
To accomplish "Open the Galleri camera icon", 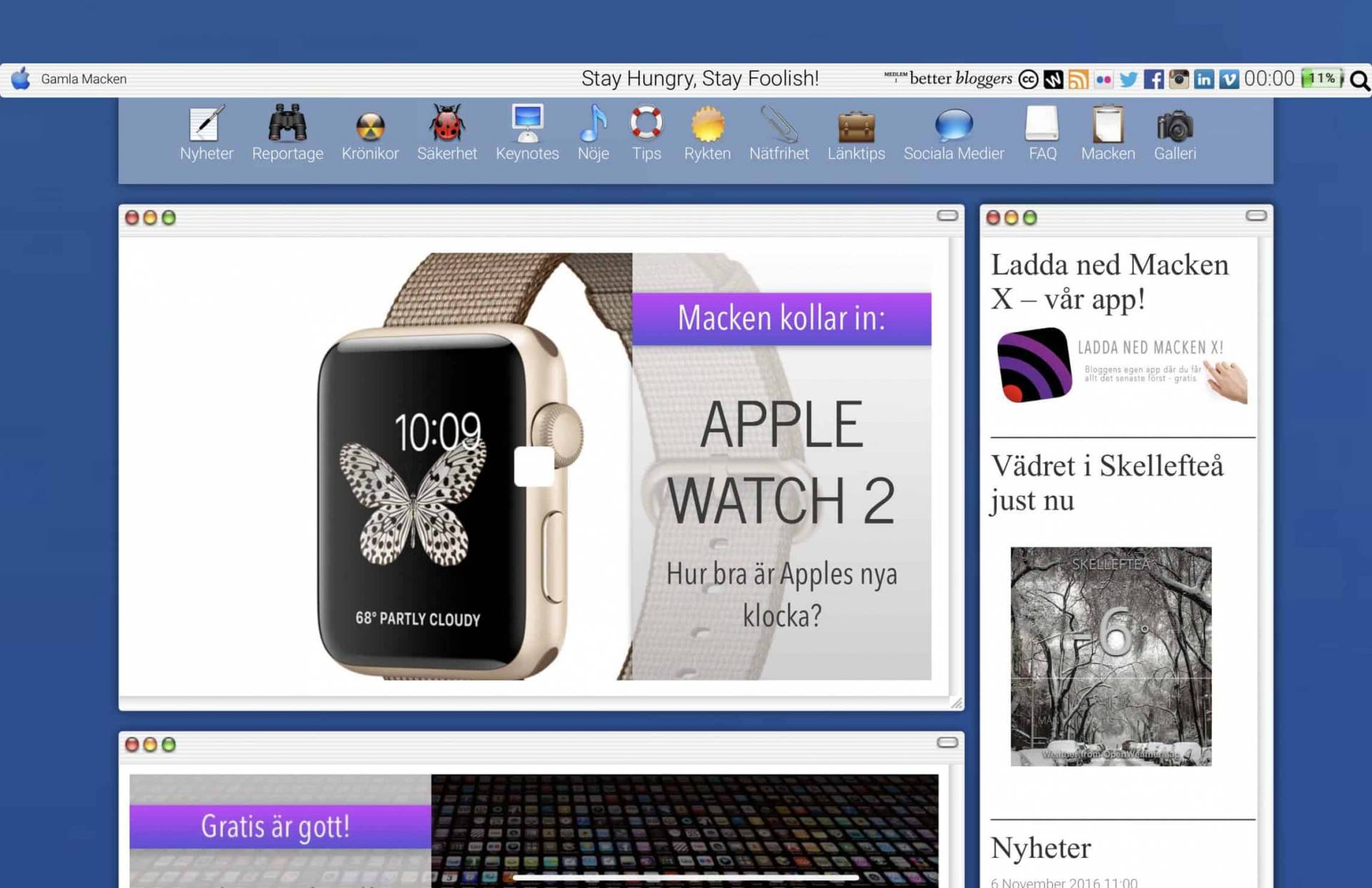I will point(1175,126).
